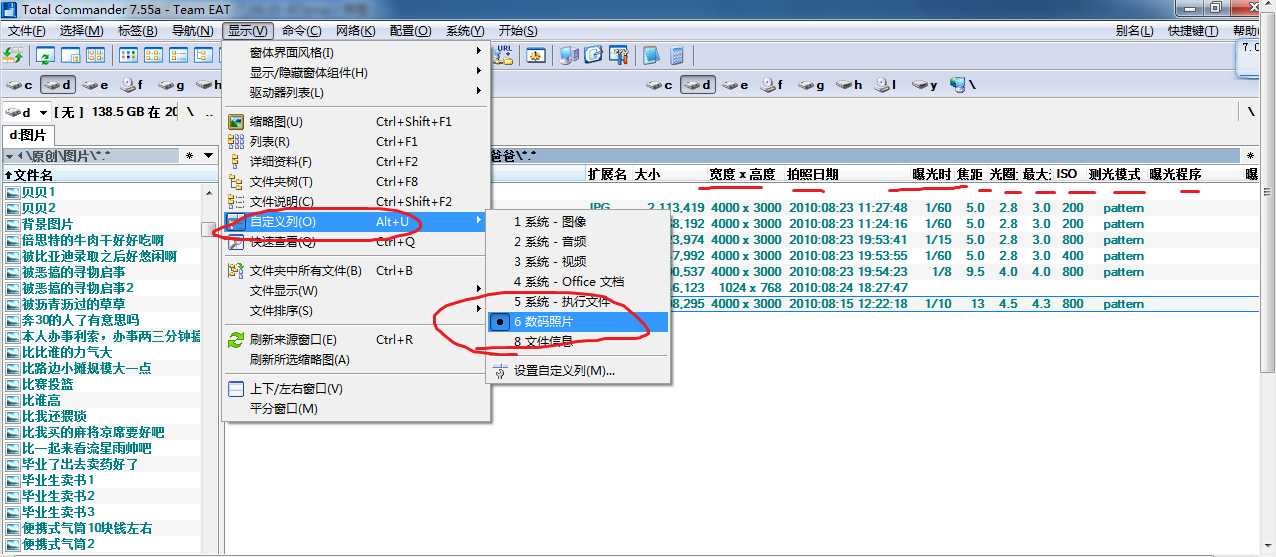Expand 驱动器列表(L) submenu
Viewport: 1276px width, 557px height.
click(355, 92)
